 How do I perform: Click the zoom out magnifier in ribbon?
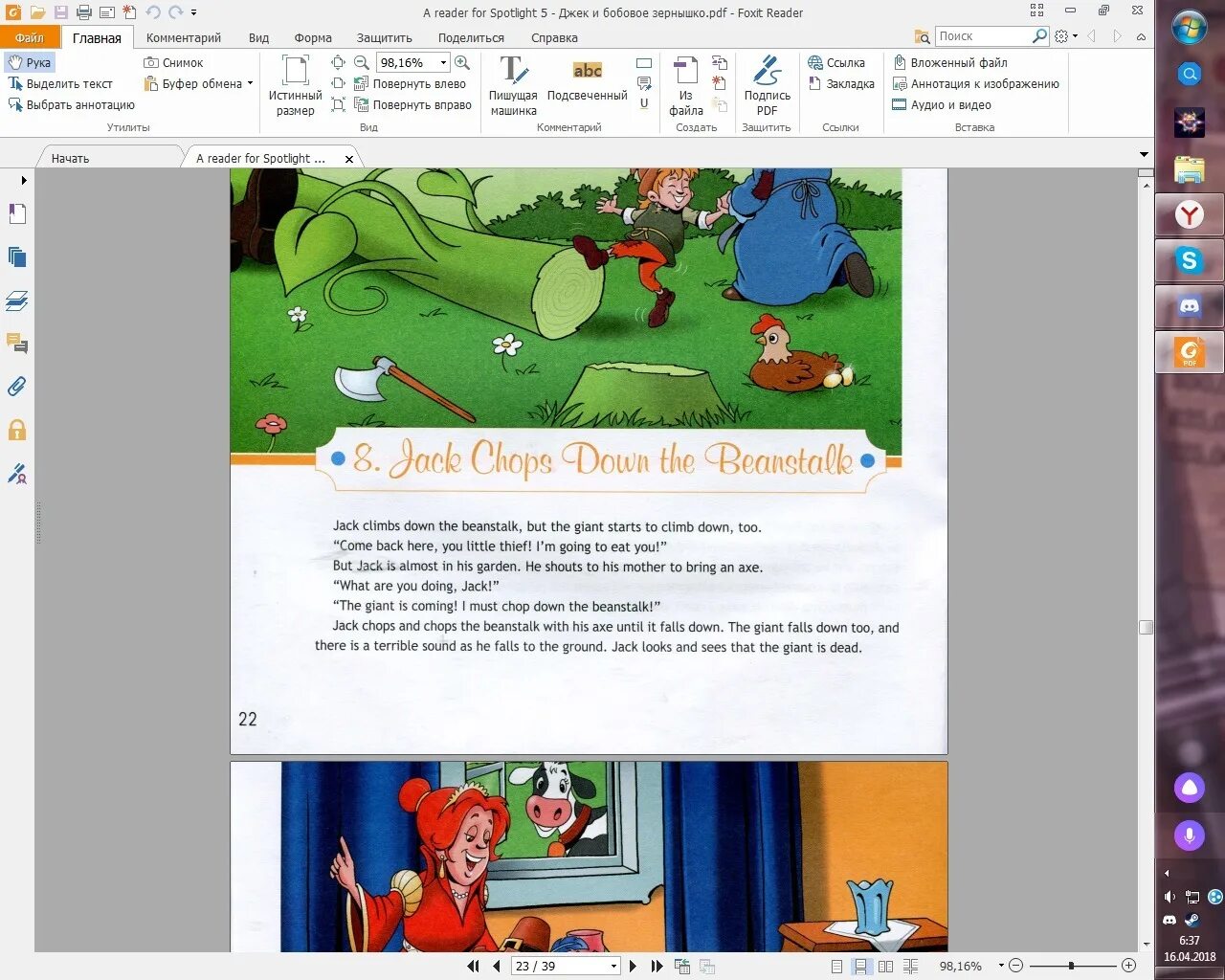click(x=362, y=62)
